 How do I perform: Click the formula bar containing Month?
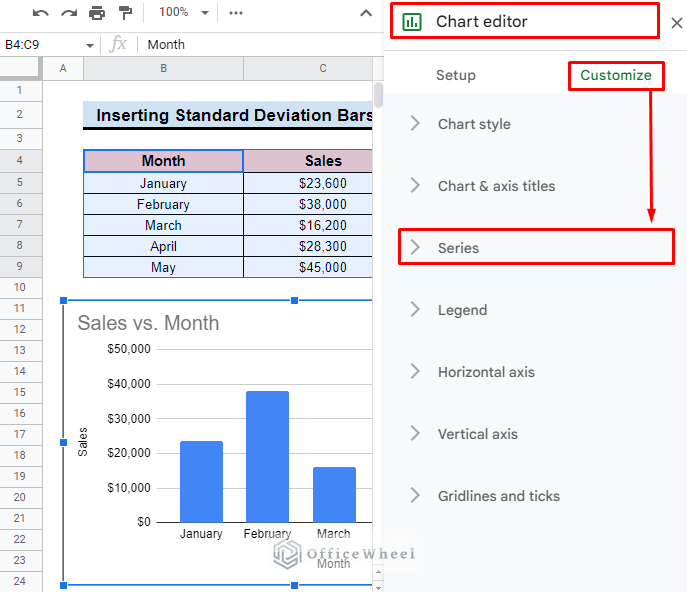tap(261, 45)
